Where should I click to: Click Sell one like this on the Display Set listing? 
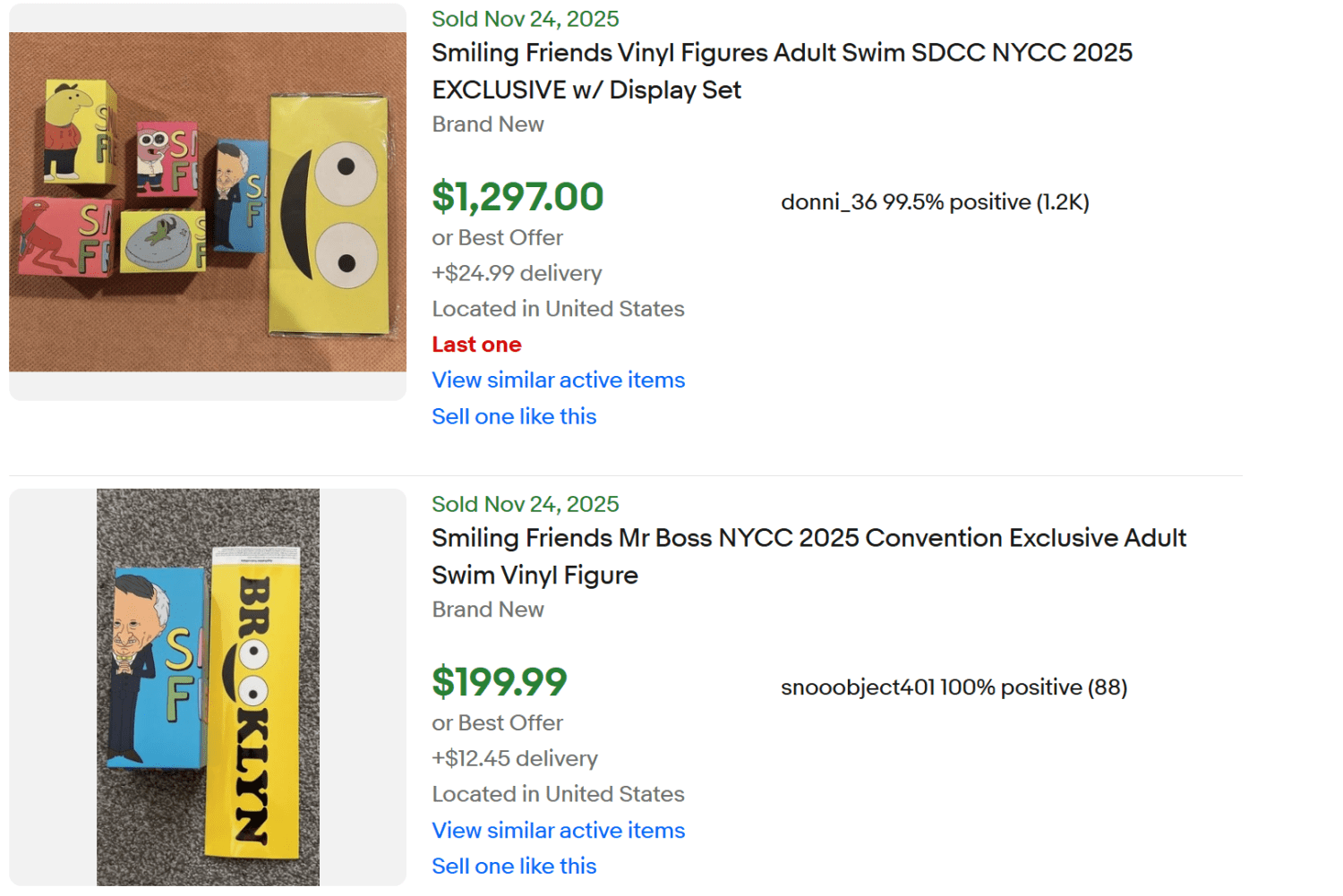tap(514, 415)
